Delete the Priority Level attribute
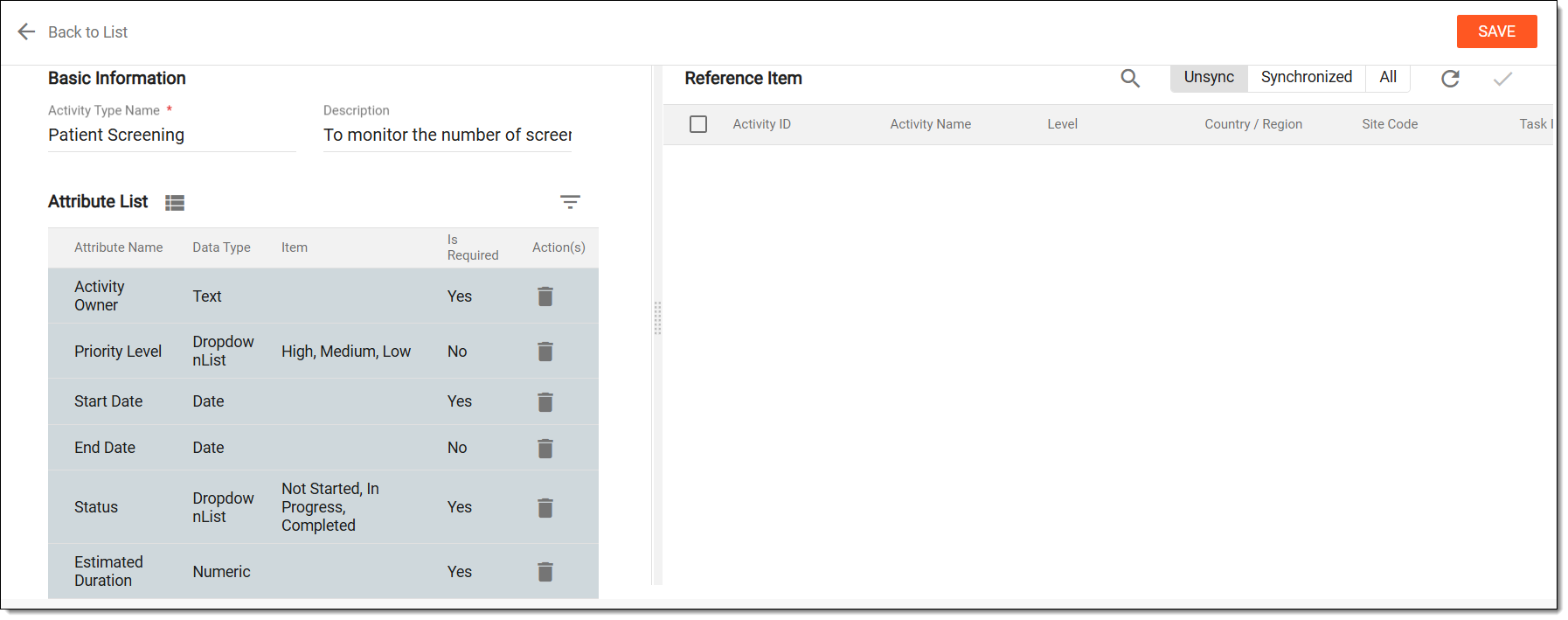This screenshot has width=1568, height=620. (x=545, y=352)
